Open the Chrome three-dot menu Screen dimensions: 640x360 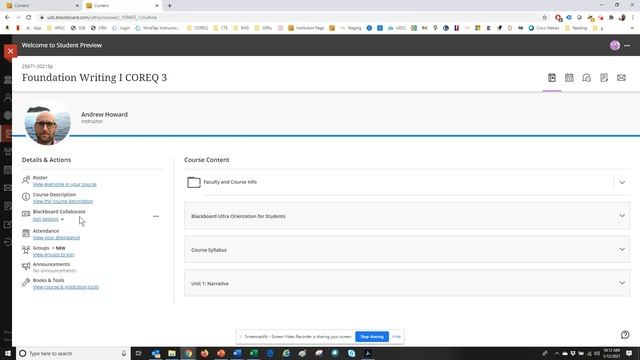pos(633,18)
